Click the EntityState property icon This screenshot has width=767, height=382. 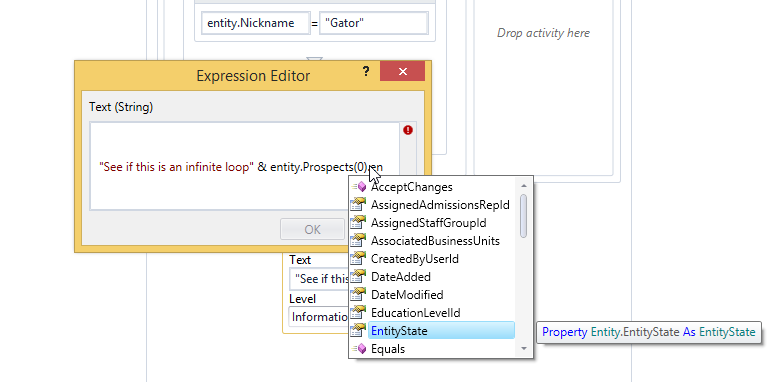tap(359, 331)
